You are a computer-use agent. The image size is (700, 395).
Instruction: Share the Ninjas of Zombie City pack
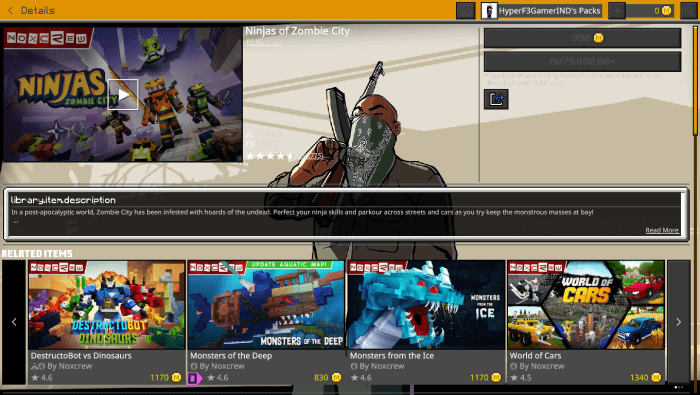pos(496,99)
